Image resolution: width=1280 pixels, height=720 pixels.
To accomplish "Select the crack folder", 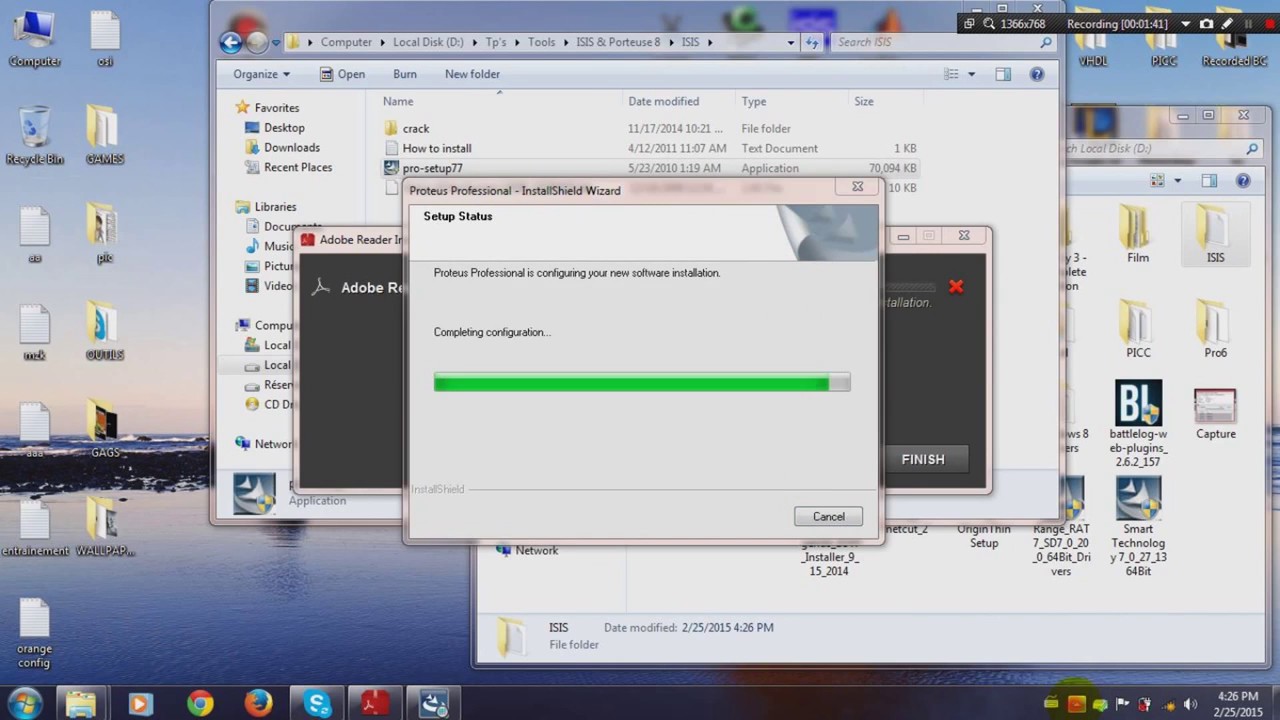I will pos(416,129).
